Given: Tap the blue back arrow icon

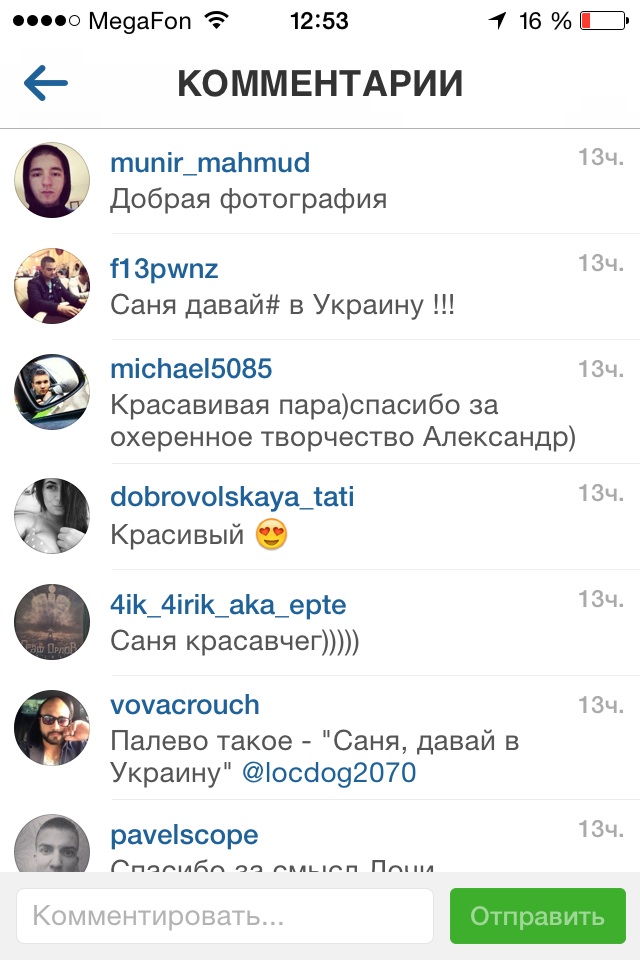Looking at the screenshot, I should coord(45,83).
